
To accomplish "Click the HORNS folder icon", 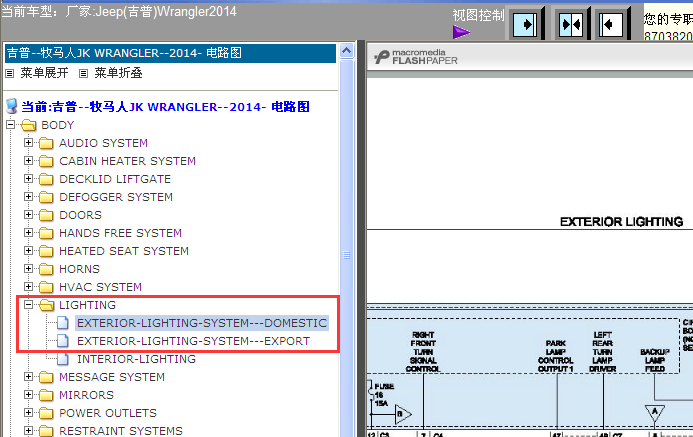I will [x=46, y=269].
